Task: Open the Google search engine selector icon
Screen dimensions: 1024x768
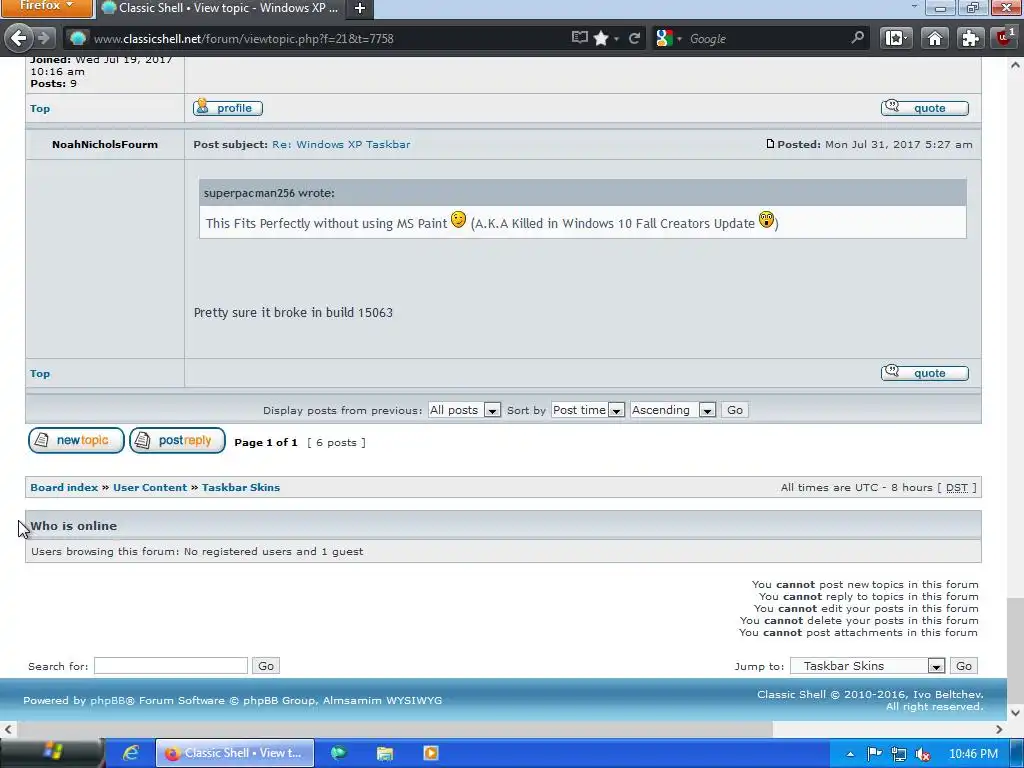Action: (x=664, y=38)
